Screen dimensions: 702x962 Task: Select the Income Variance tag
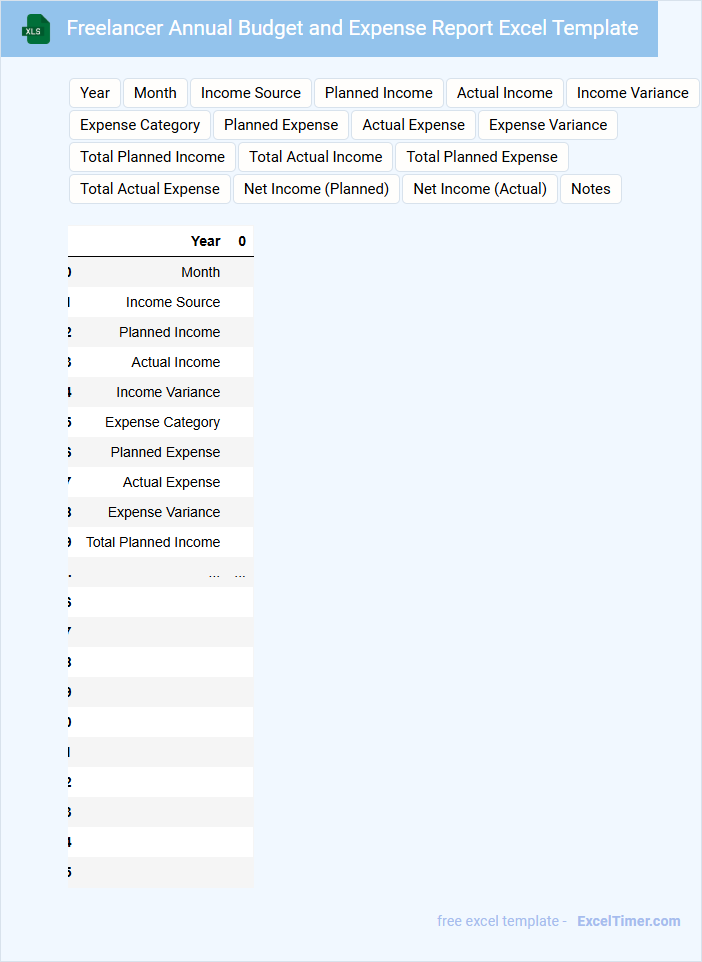(632, 93)
